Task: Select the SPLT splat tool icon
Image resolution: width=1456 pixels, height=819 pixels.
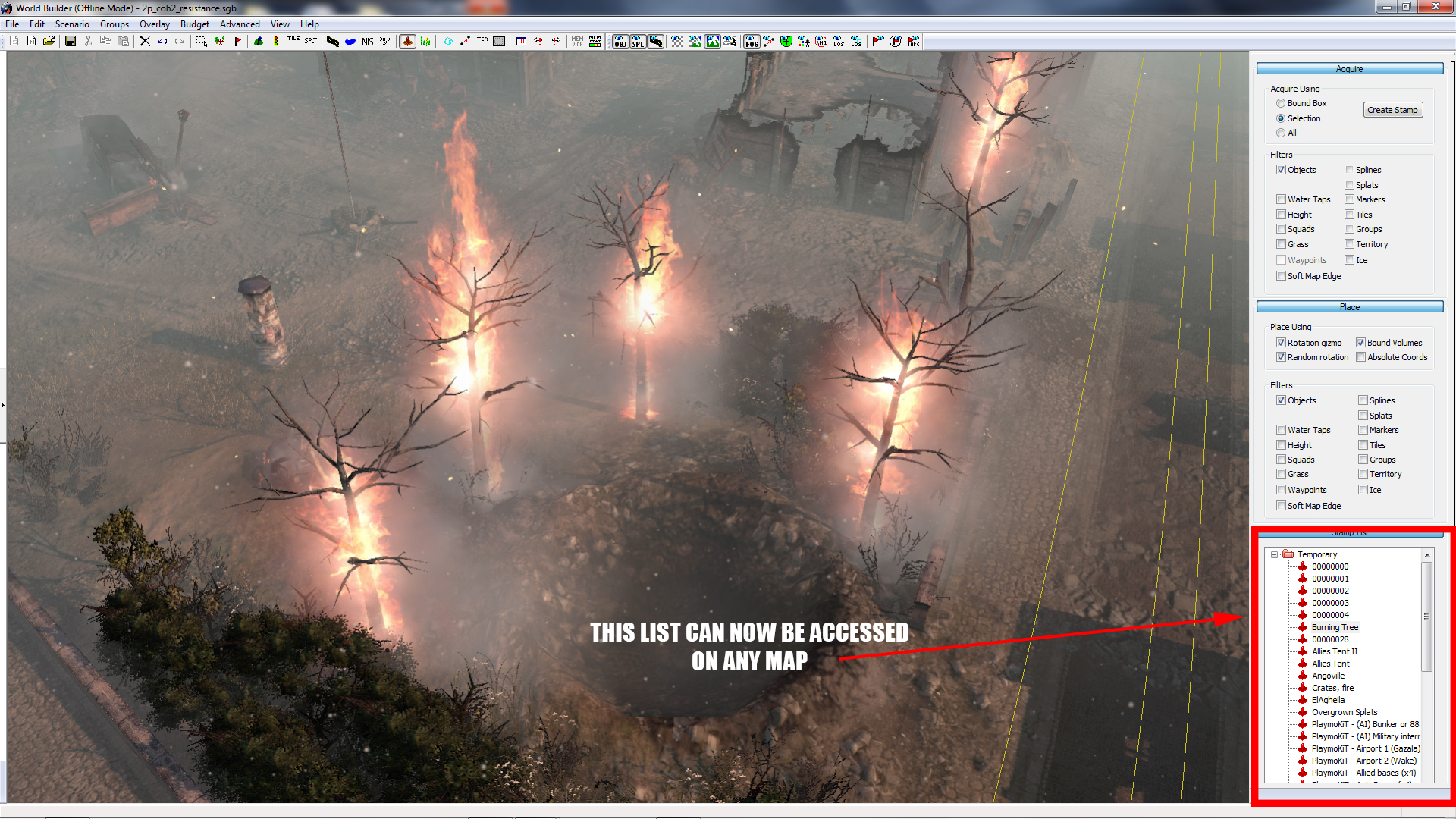Action: click(311, 41)
